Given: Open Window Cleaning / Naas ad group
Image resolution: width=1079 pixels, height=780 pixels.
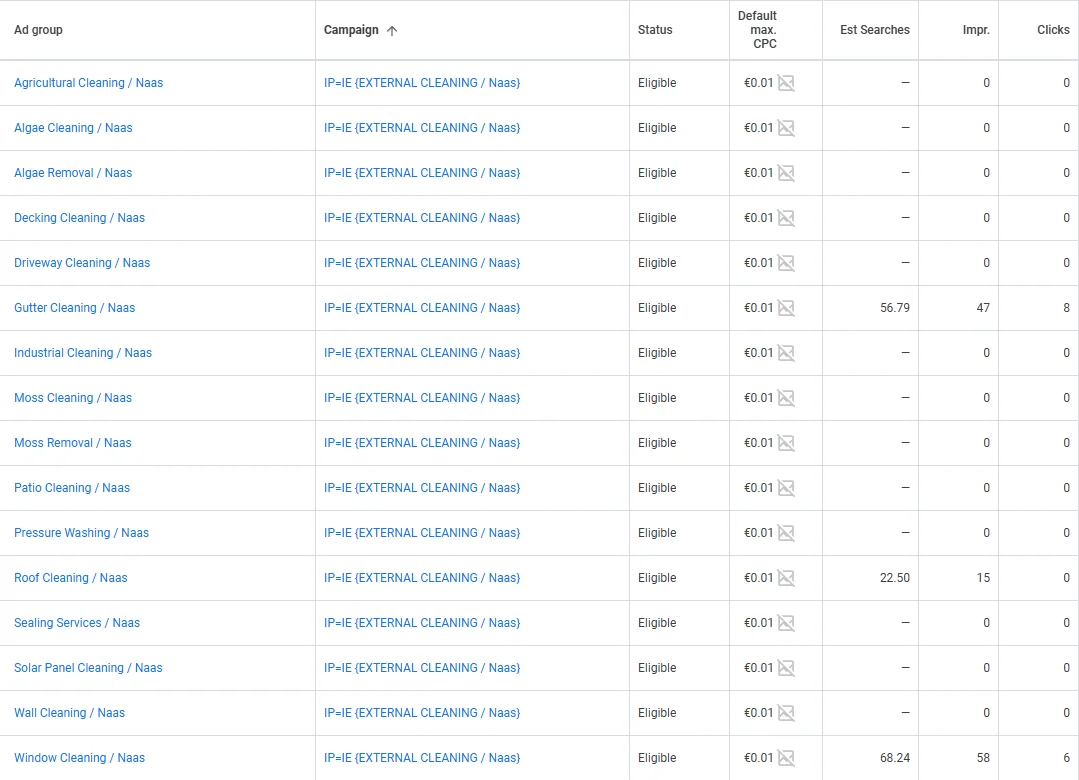Looking at the screenshot, I should coord(79,758).
